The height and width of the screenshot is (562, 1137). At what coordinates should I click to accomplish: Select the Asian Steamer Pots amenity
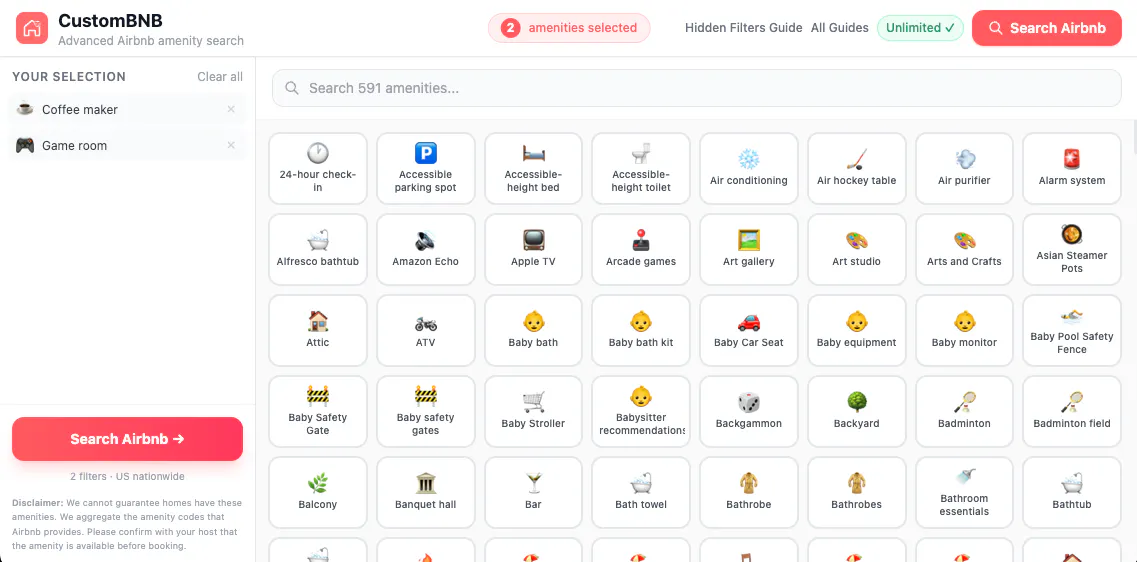[1072, 249]
